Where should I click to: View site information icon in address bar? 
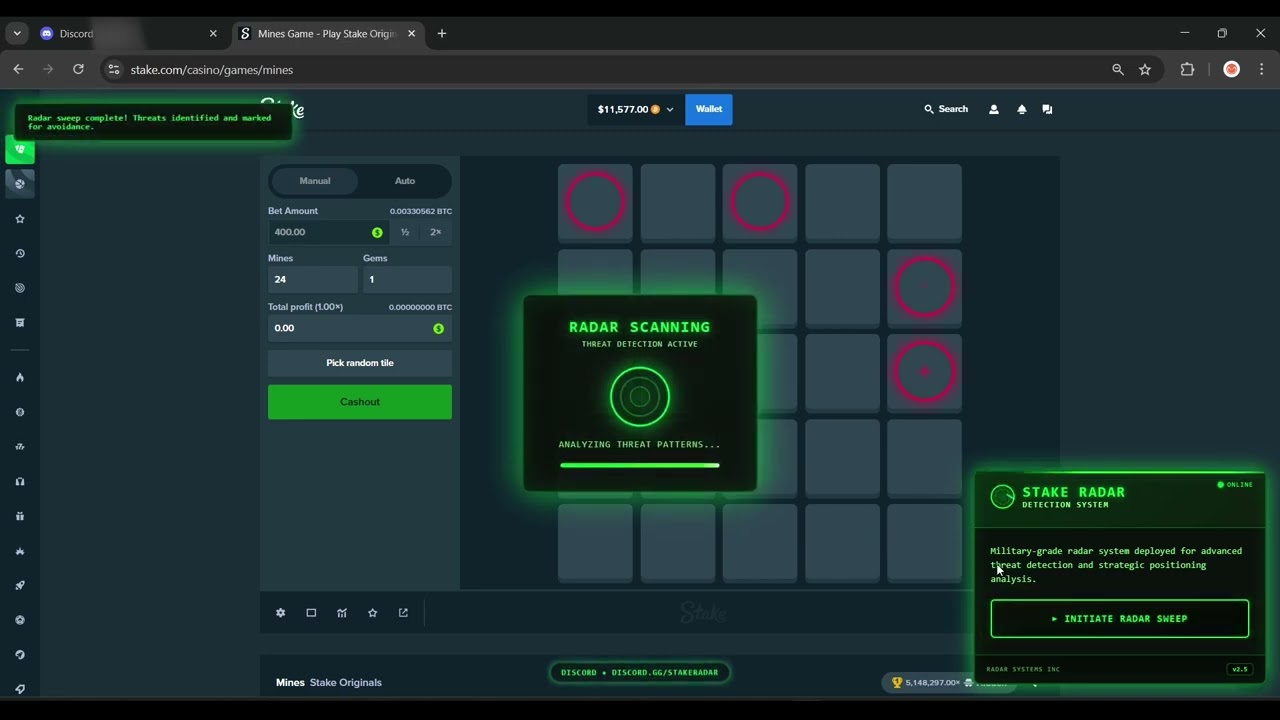[114, 70]
